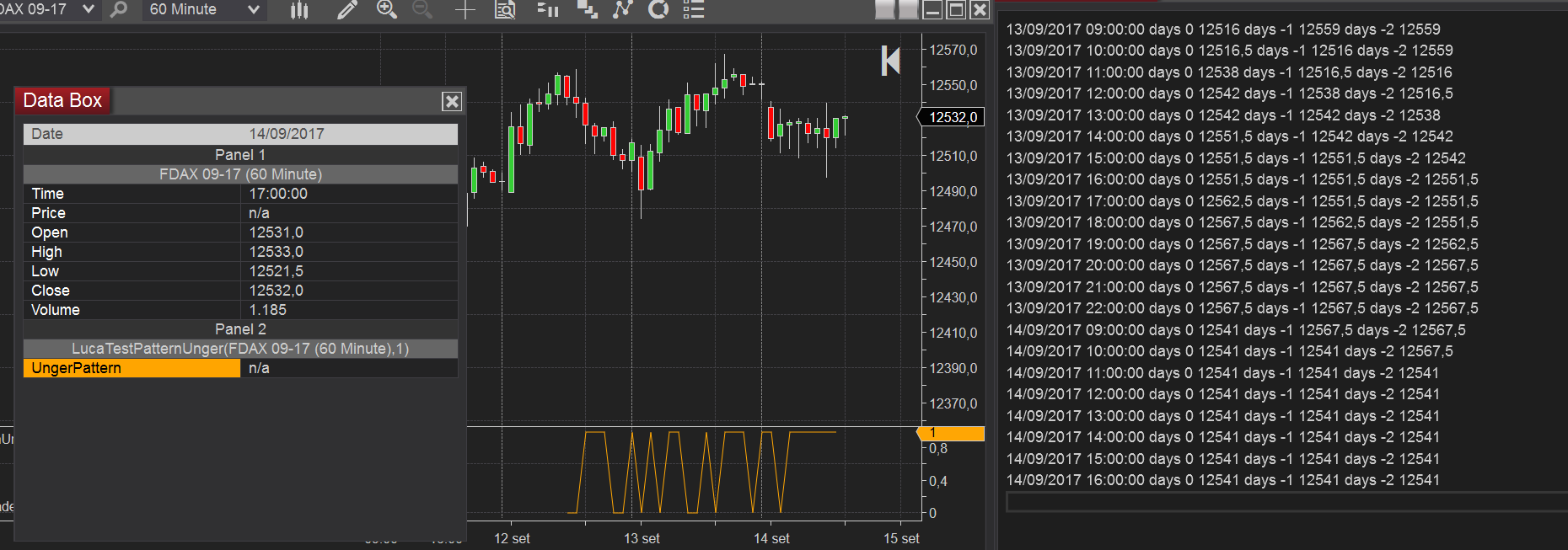Click the 0,8 indicator axis label
This screenshot has height=550, width=1568.
[938, 449]
